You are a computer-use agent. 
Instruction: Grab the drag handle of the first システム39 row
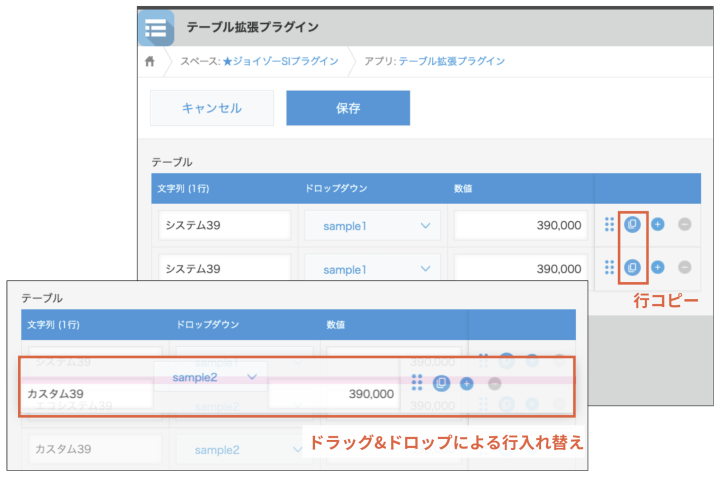coord(609,225)
